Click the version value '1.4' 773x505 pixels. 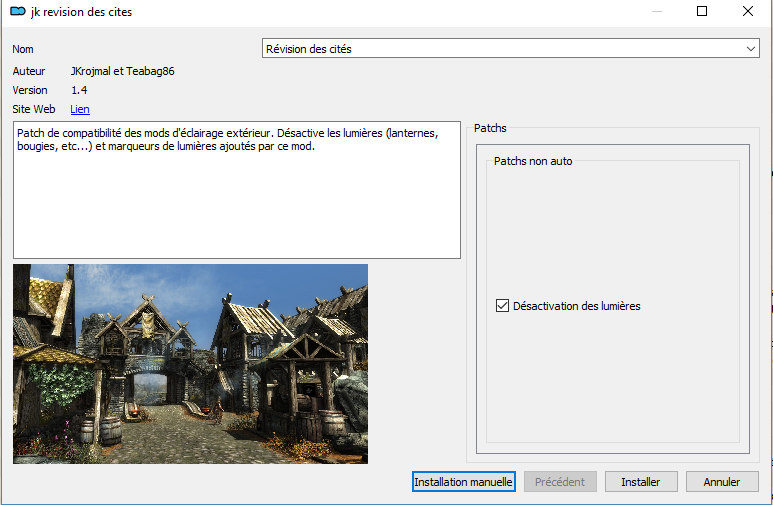pyautogui.click(x=79, y=90)
